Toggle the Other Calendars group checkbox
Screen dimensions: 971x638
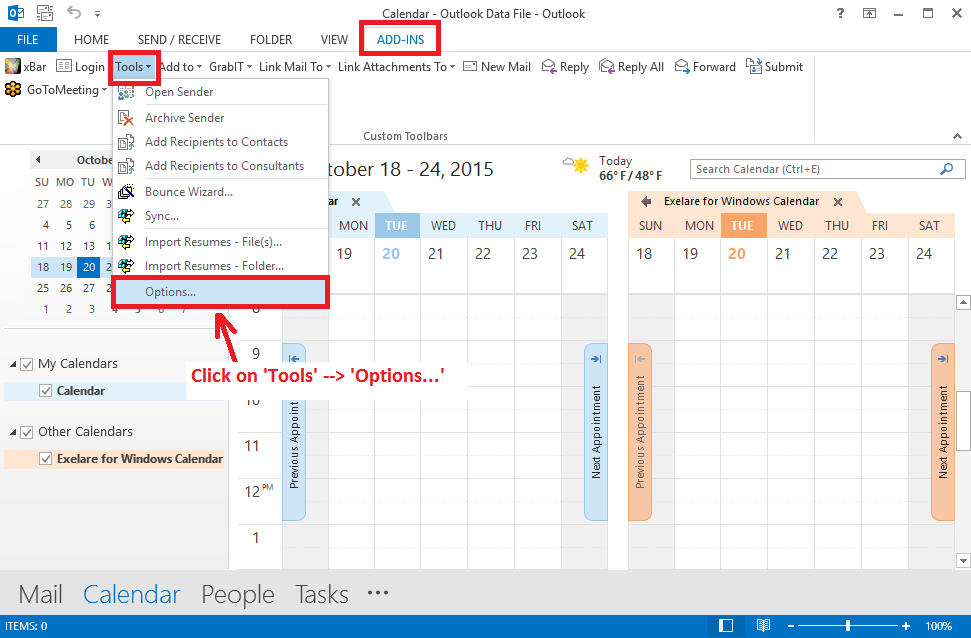pyautogui.click(x=26, y=432)
